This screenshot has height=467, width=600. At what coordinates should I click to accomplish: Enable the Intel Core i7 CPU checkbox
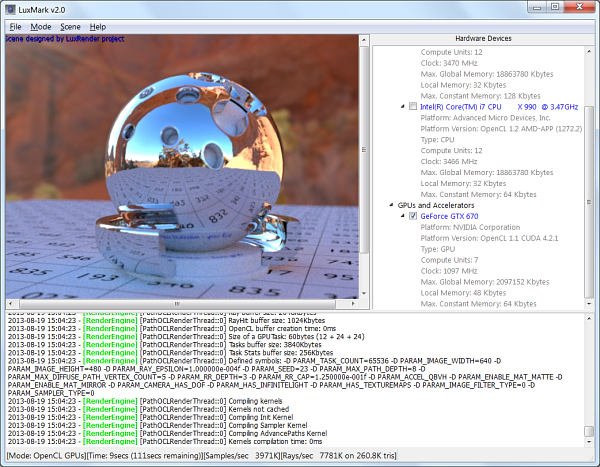pos(413,106)
